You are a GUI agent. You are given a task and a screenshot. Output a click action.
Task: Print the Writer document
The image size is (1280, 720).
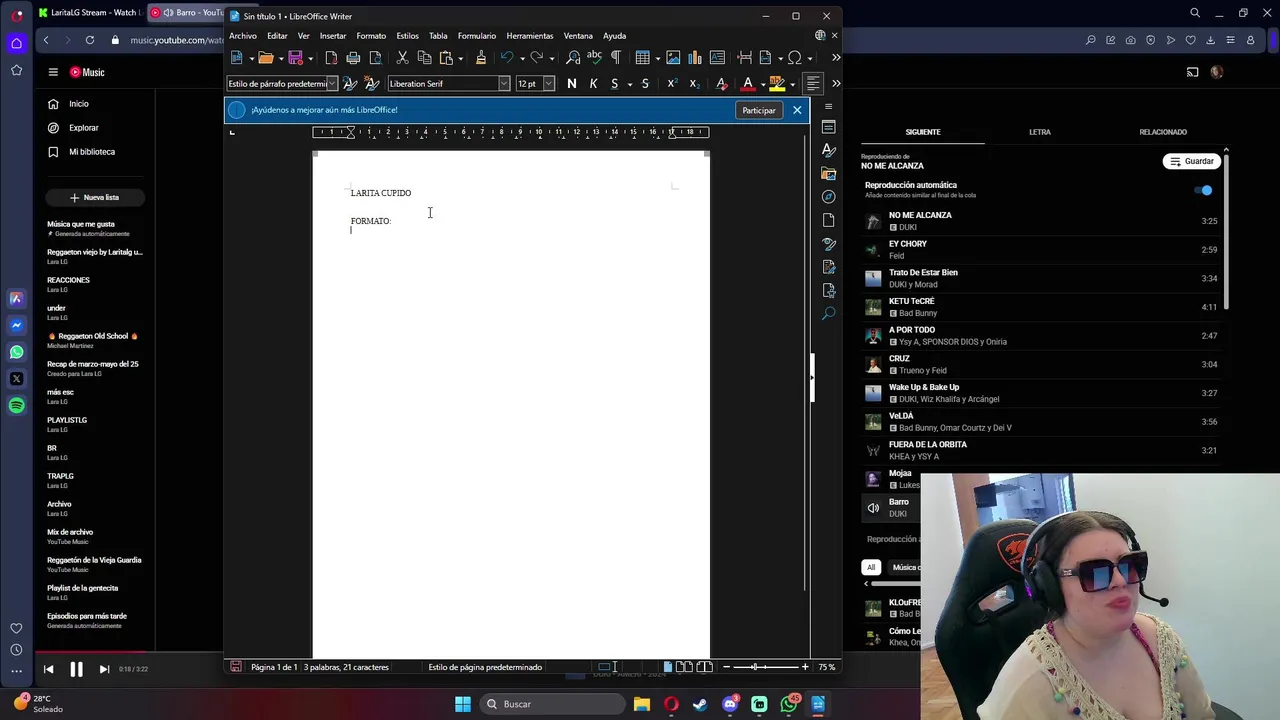click(x=353, y=58)
